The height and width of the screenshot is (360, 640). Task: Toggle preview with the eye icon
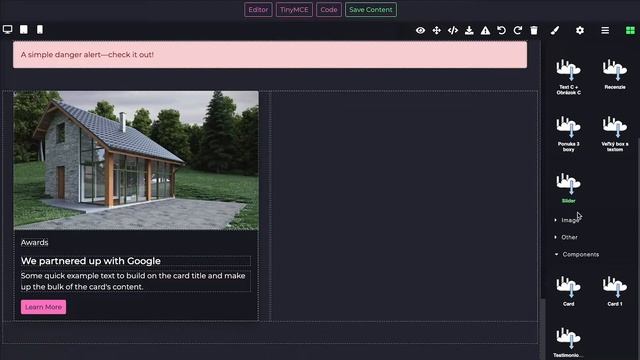[420, 30]
